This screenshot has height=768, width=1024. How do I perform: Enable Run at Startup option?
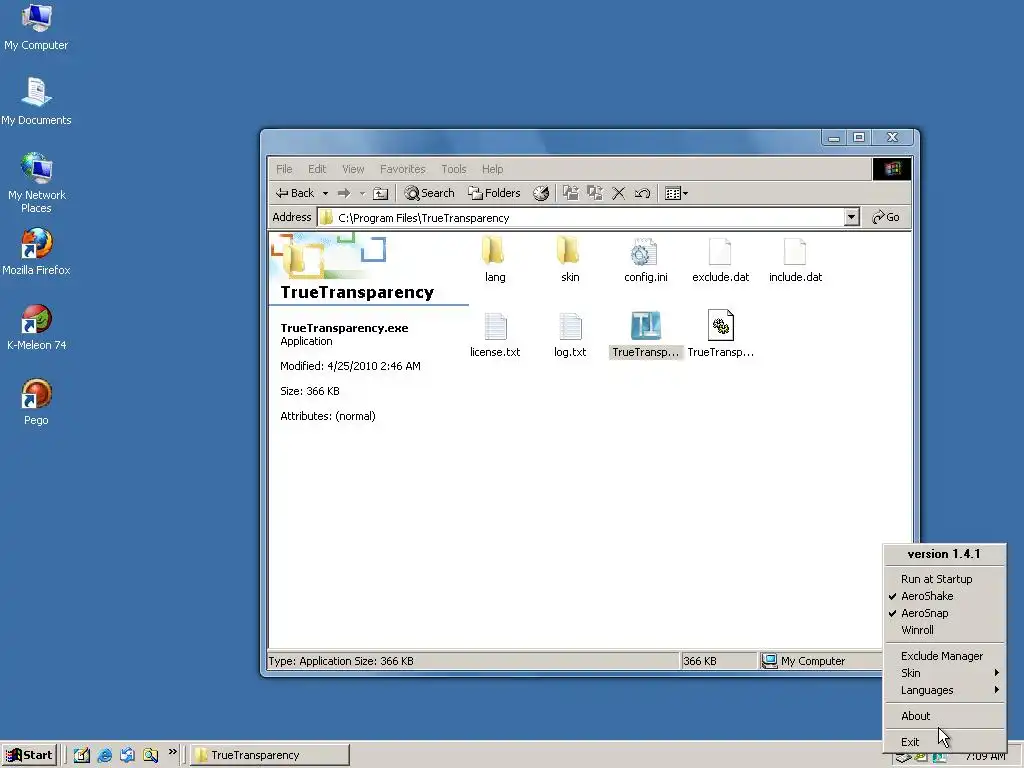coord(944,579)
